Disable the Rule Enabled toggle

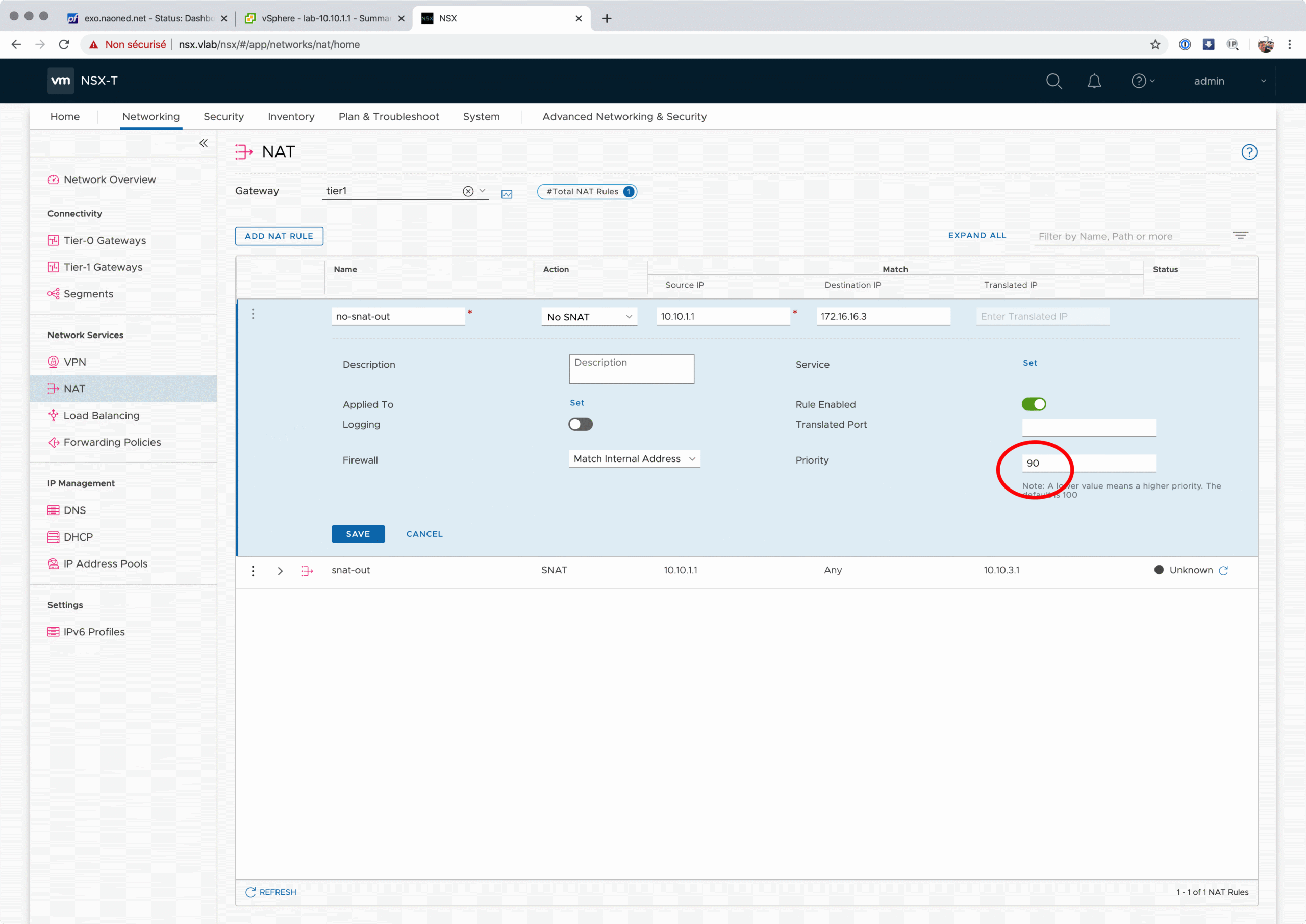click(1034, 404)
